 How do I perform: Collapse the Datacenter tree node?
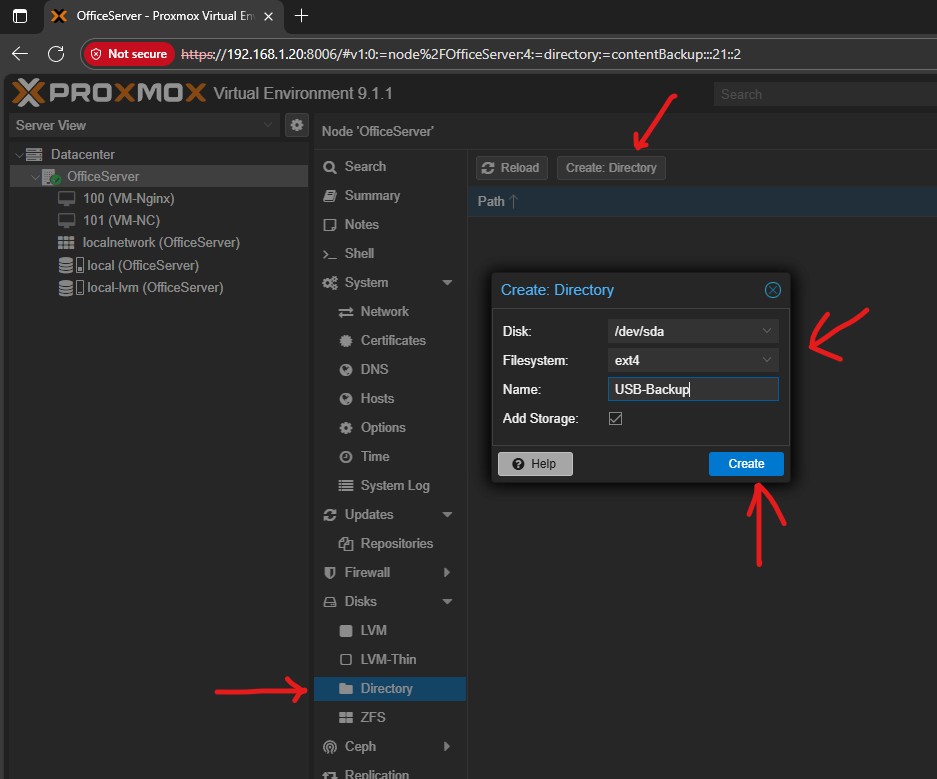(x=19, y=155)
